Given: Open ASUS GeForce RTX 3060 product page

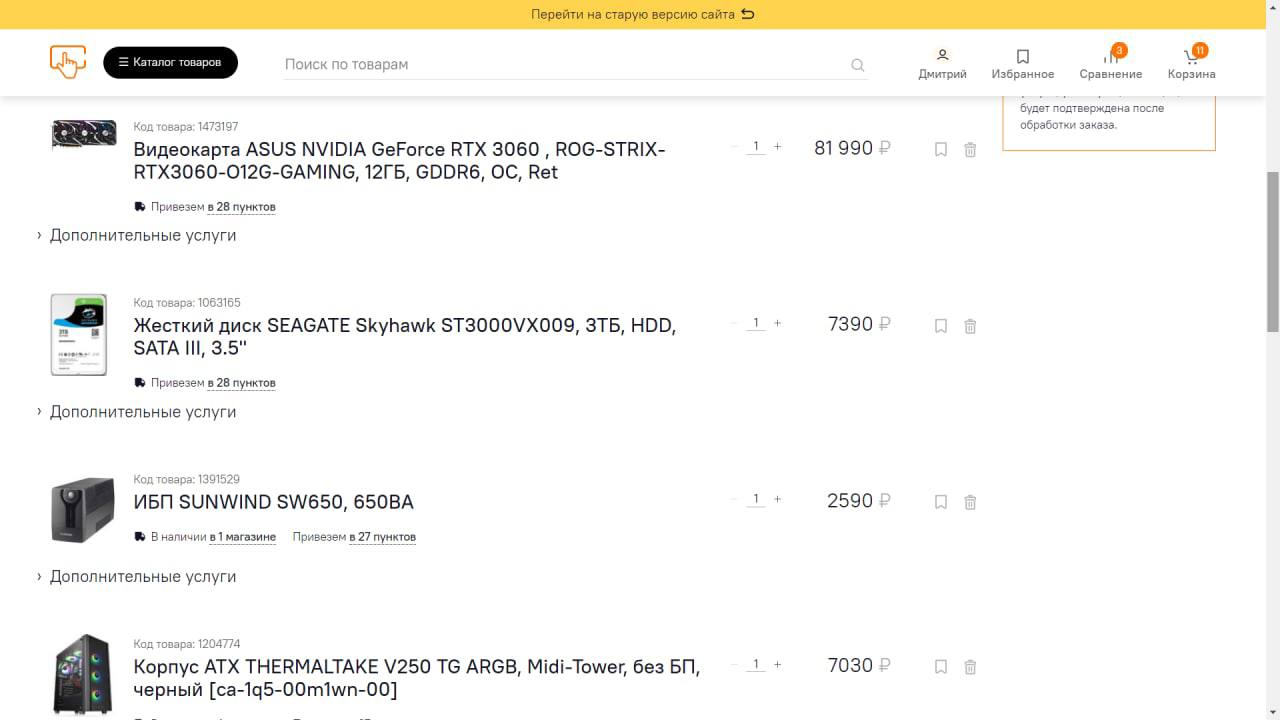Looking at the screenshot, I should tap(399, 160).
